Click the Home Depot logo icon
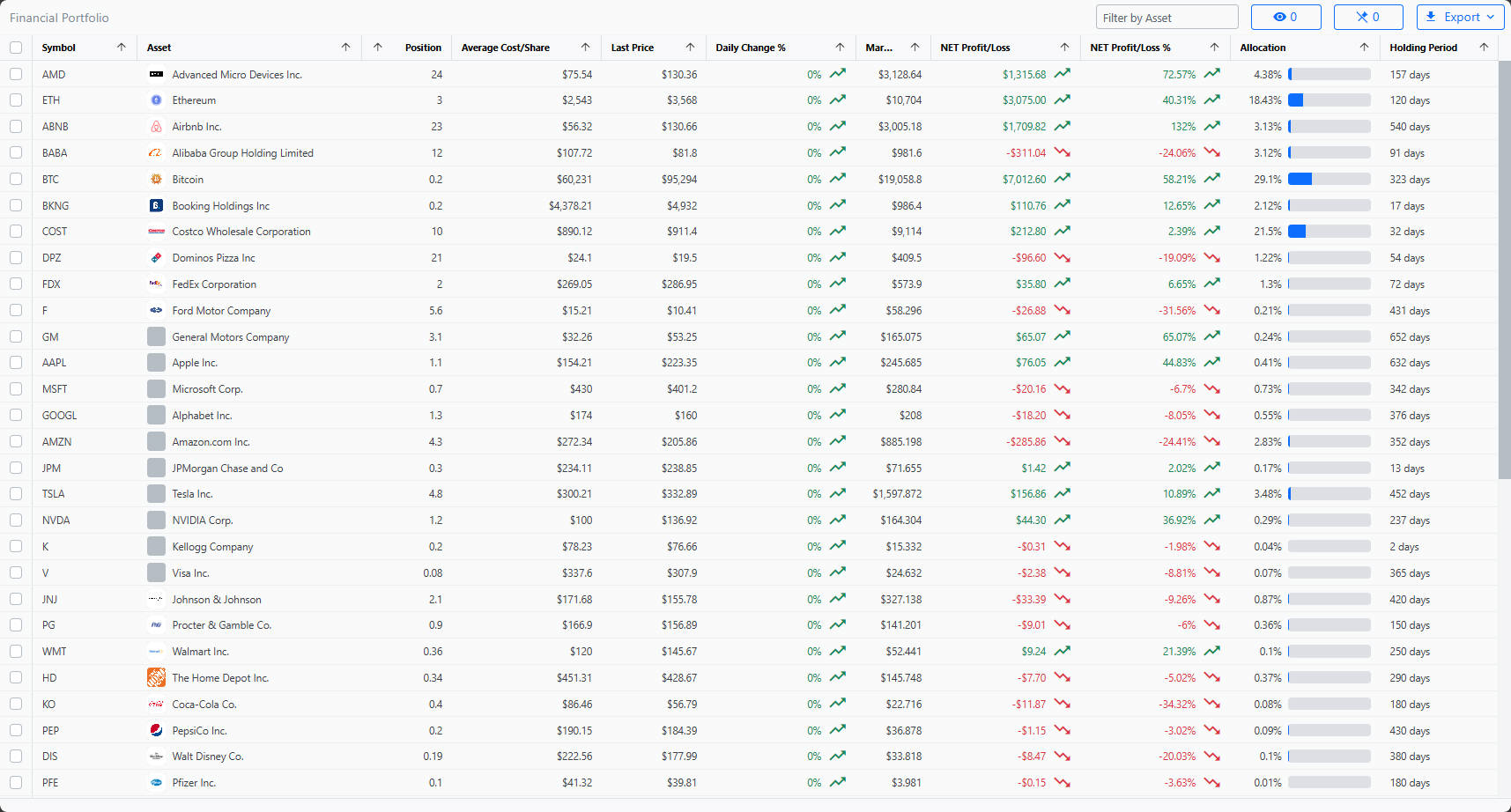 pyautogui.click(x=155, y=677)
